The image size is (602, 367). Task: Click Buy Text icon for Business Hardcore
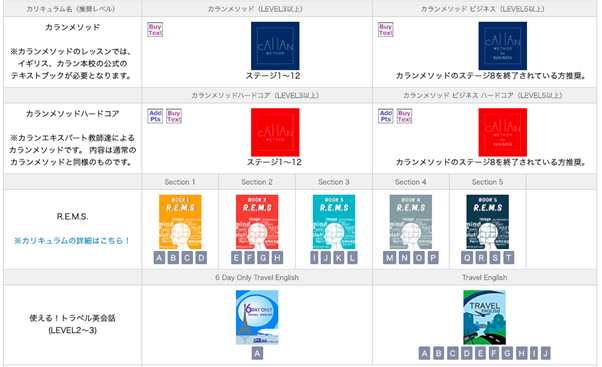(x=404, y=116)
